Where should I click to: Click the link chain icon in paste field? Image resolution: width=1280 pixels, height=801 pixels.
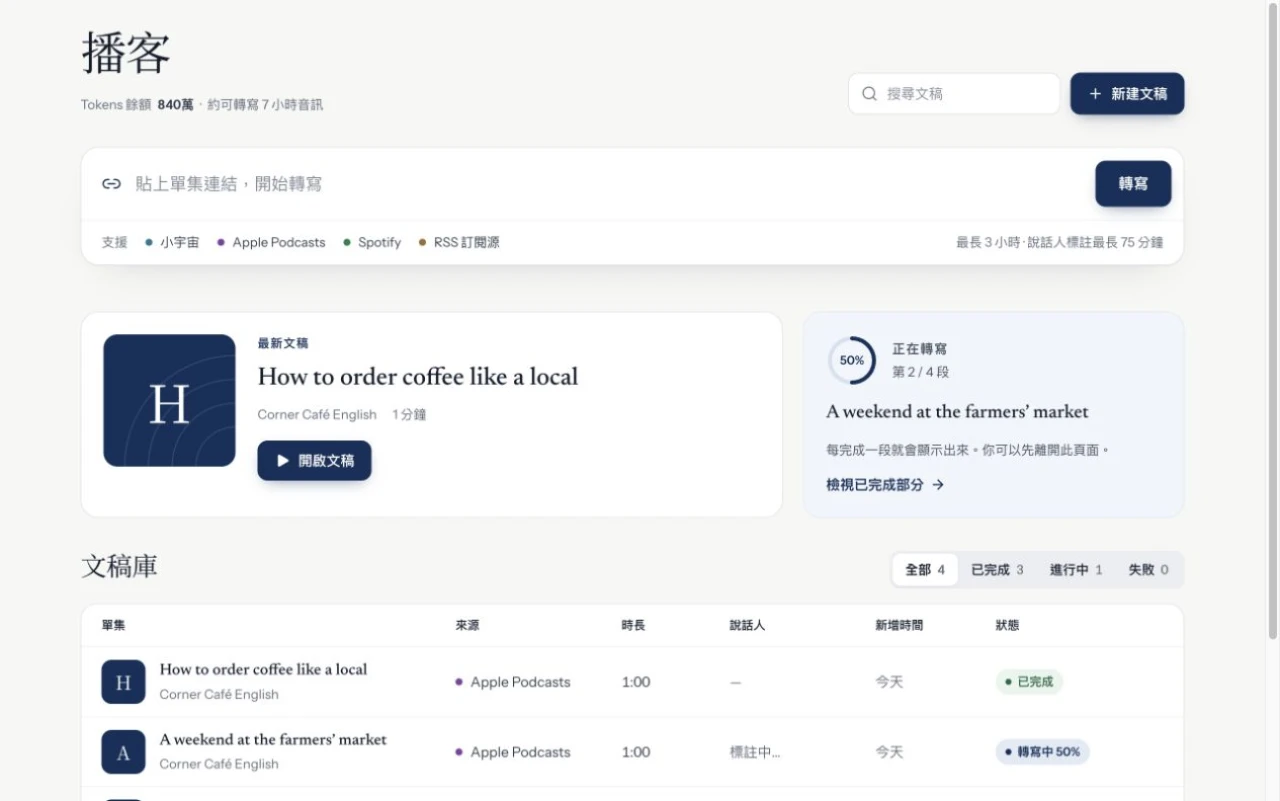coord(112,184)
